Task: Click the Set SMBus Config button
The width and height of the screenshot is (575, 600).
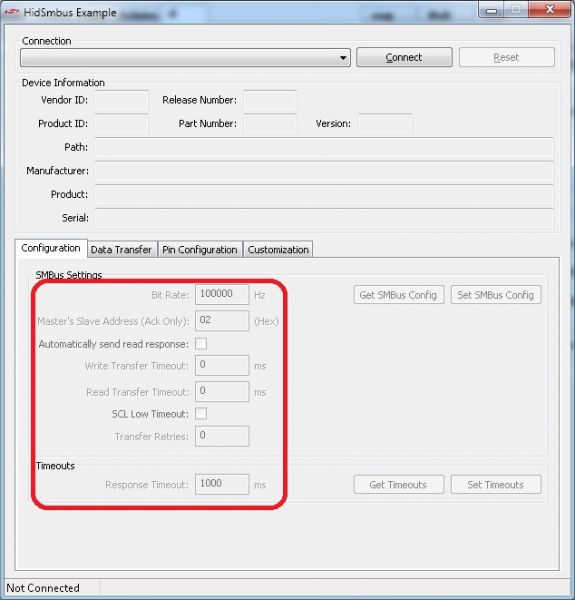Action: [496, 295]
